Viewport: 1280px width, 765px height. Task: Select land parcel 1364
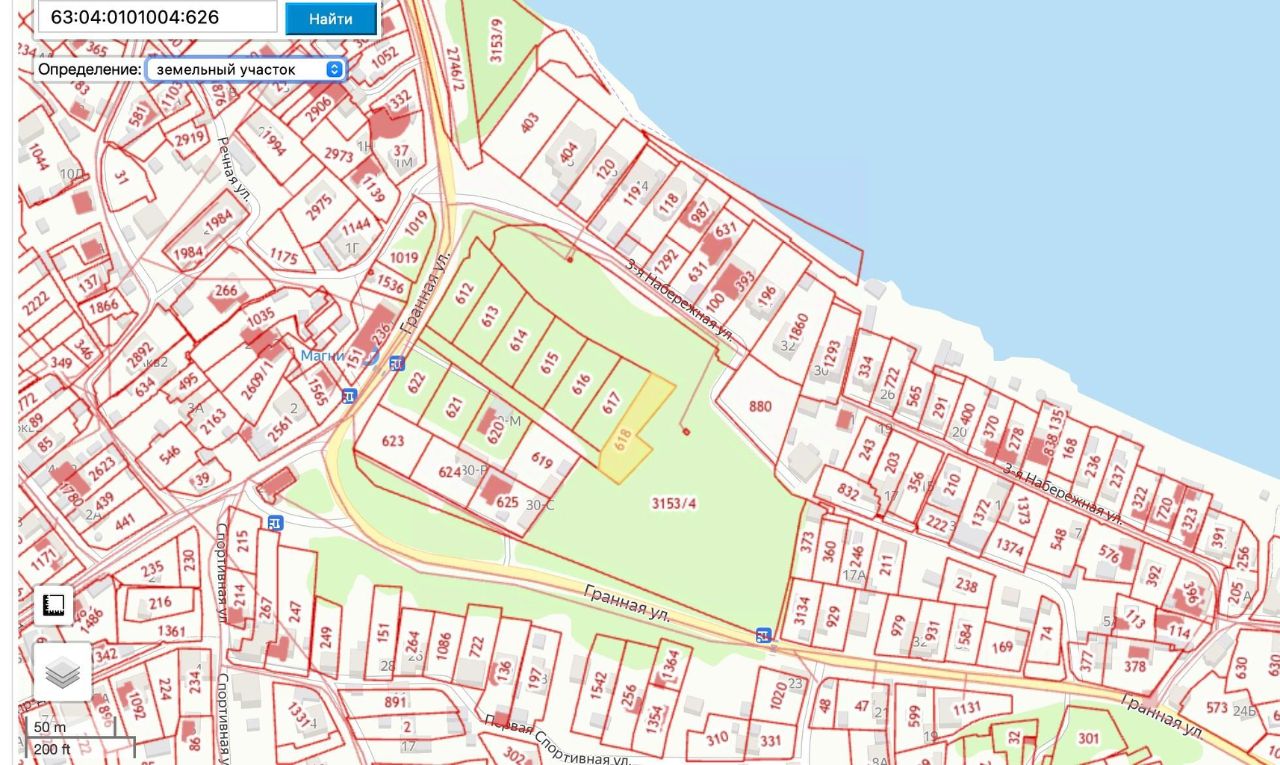[x=672, y=662]
